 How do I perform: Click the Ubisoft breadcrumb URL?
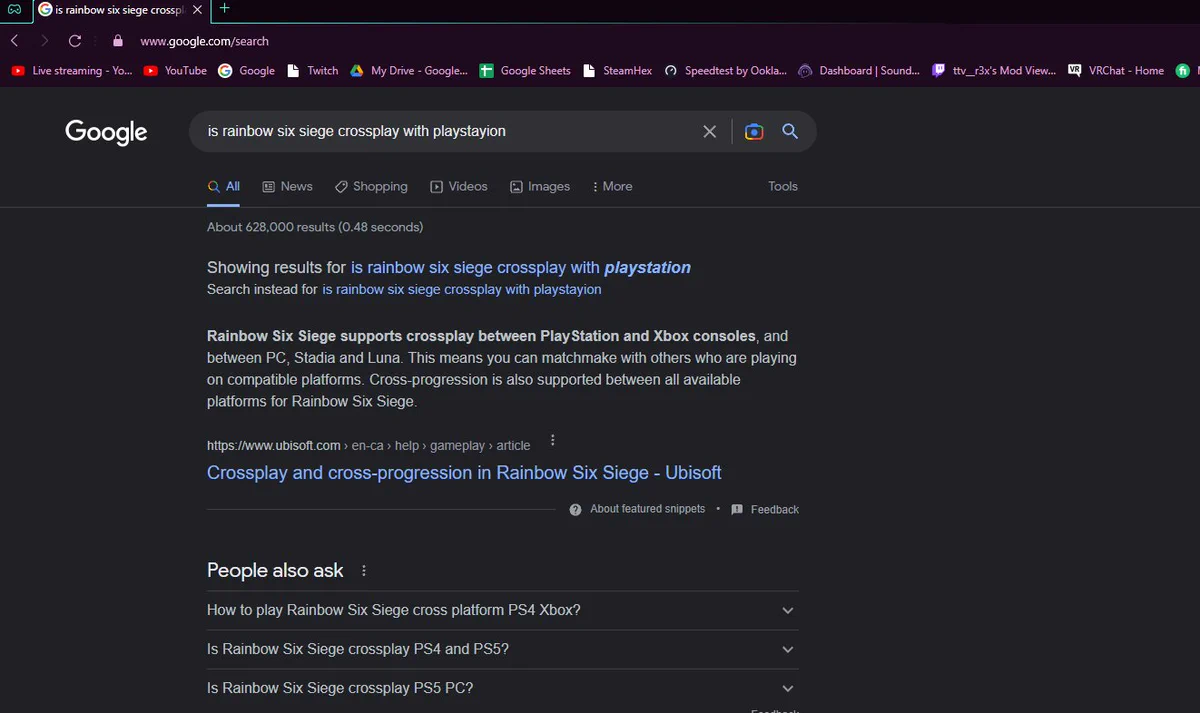[x=369, y=445]
